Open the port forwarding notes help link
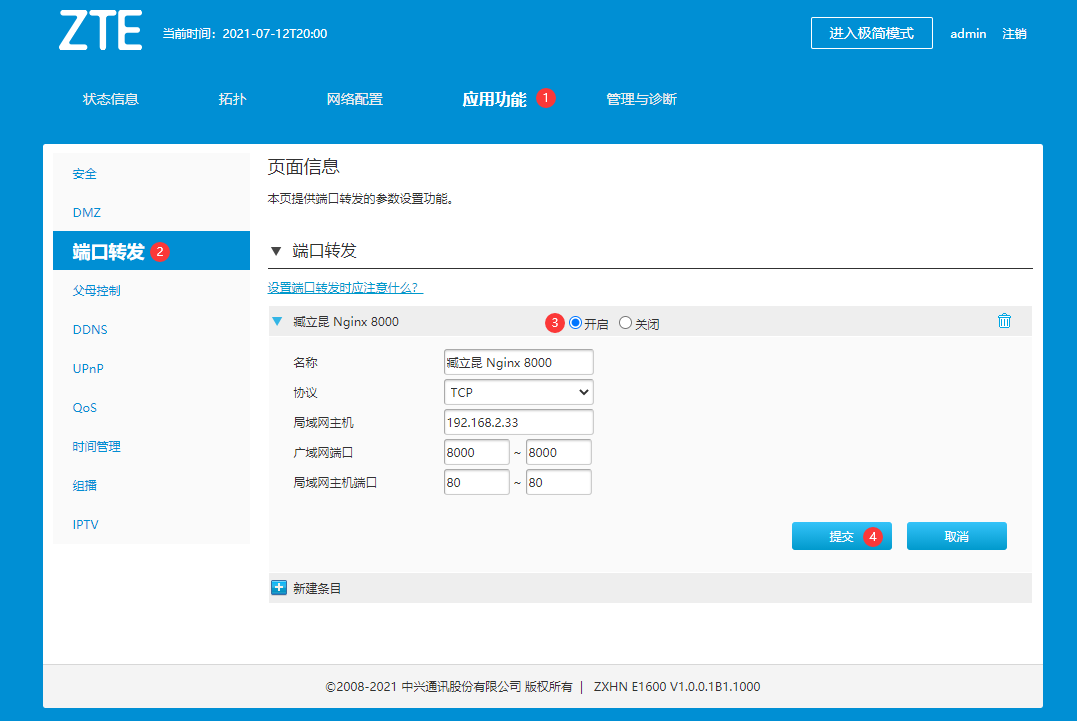 [345, 288]
